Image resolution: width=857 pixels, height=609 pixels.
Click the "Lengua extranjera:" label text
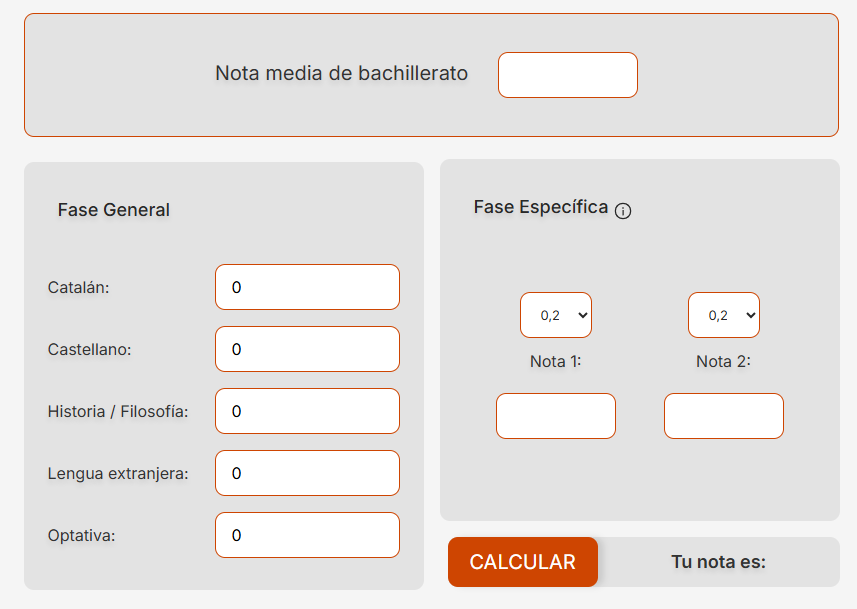118,474
